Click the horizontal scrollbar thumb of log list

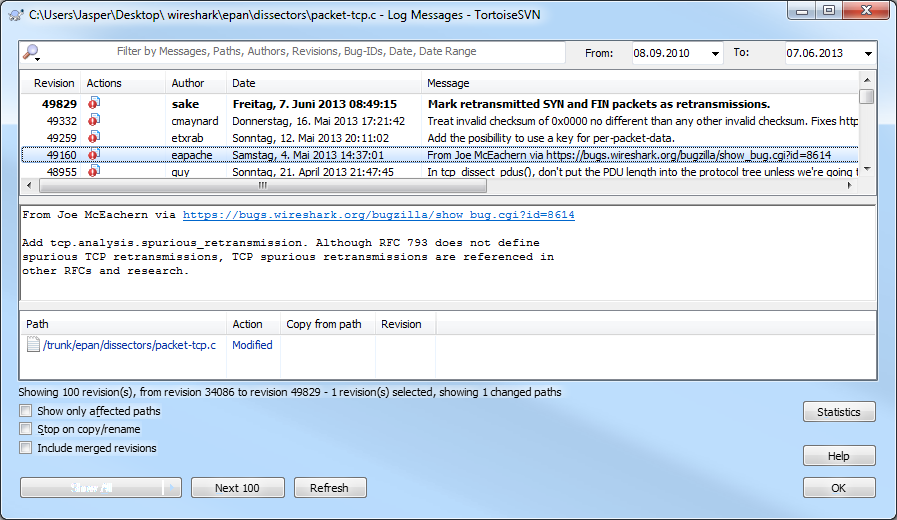tap(263, 185)
